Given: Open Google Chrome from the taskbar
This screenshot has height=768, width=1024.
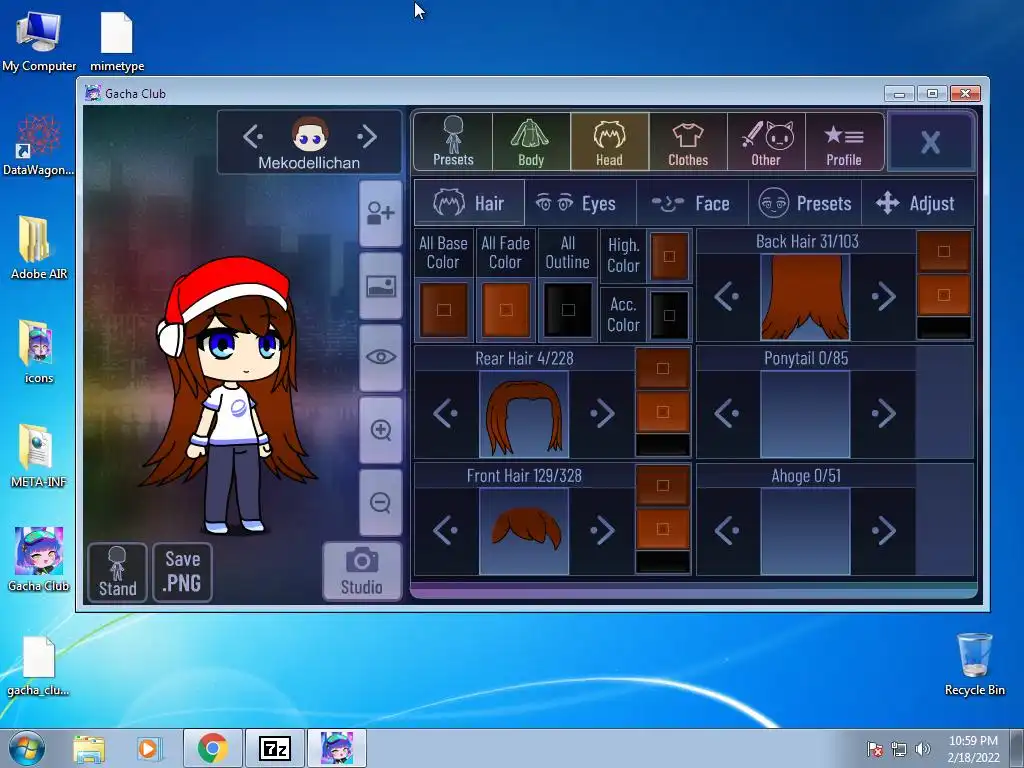Looking at the screenshot, I should (212, 748).
